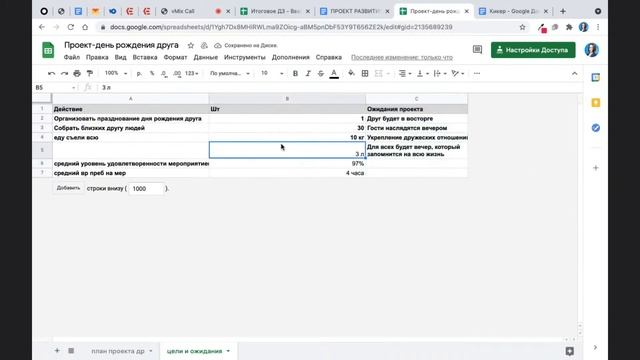
Task: Print the spreadsheet
Action: [77, 73]
